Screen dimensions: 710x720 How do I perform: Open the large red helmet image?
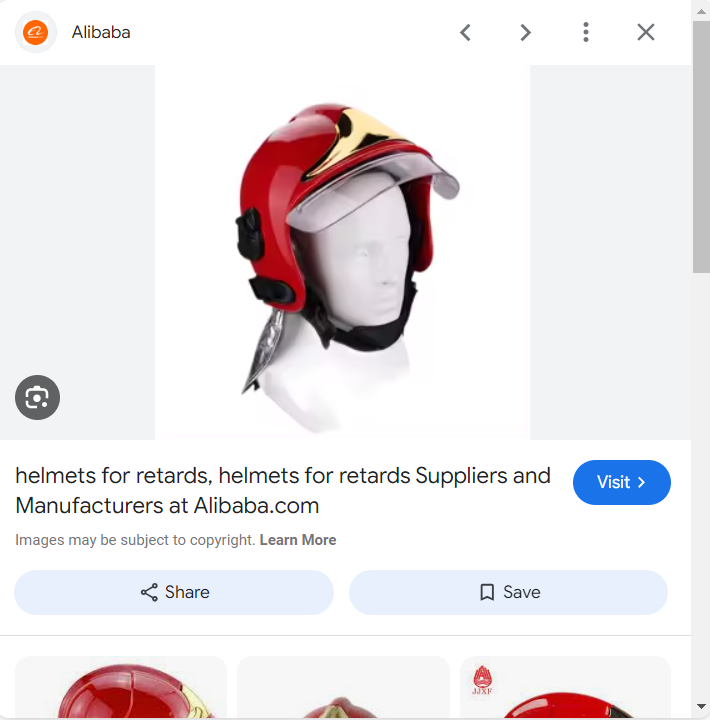coord(342,253)
